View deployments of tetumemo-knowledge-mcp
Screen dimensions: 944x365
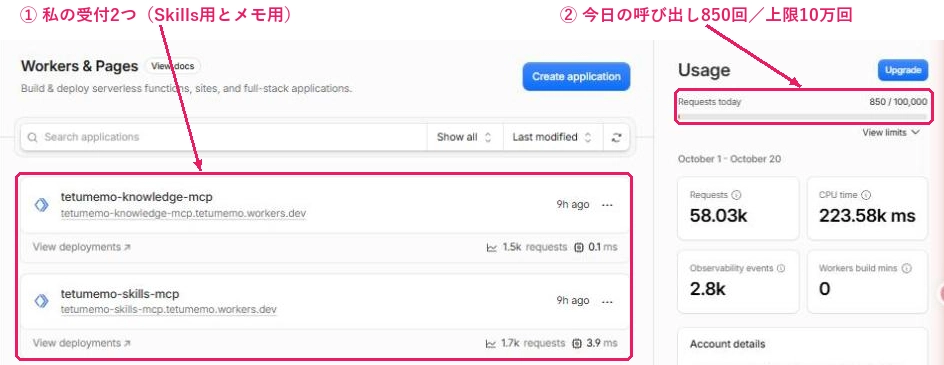coord(82,247)
